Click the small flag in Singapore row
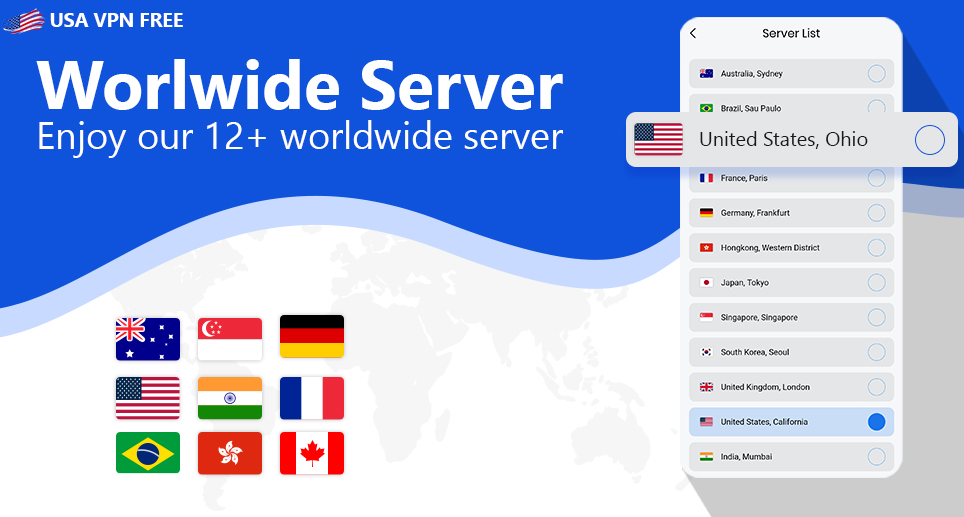Image resolution: width=964 pixels, height=517 pixels. point(706,317)
